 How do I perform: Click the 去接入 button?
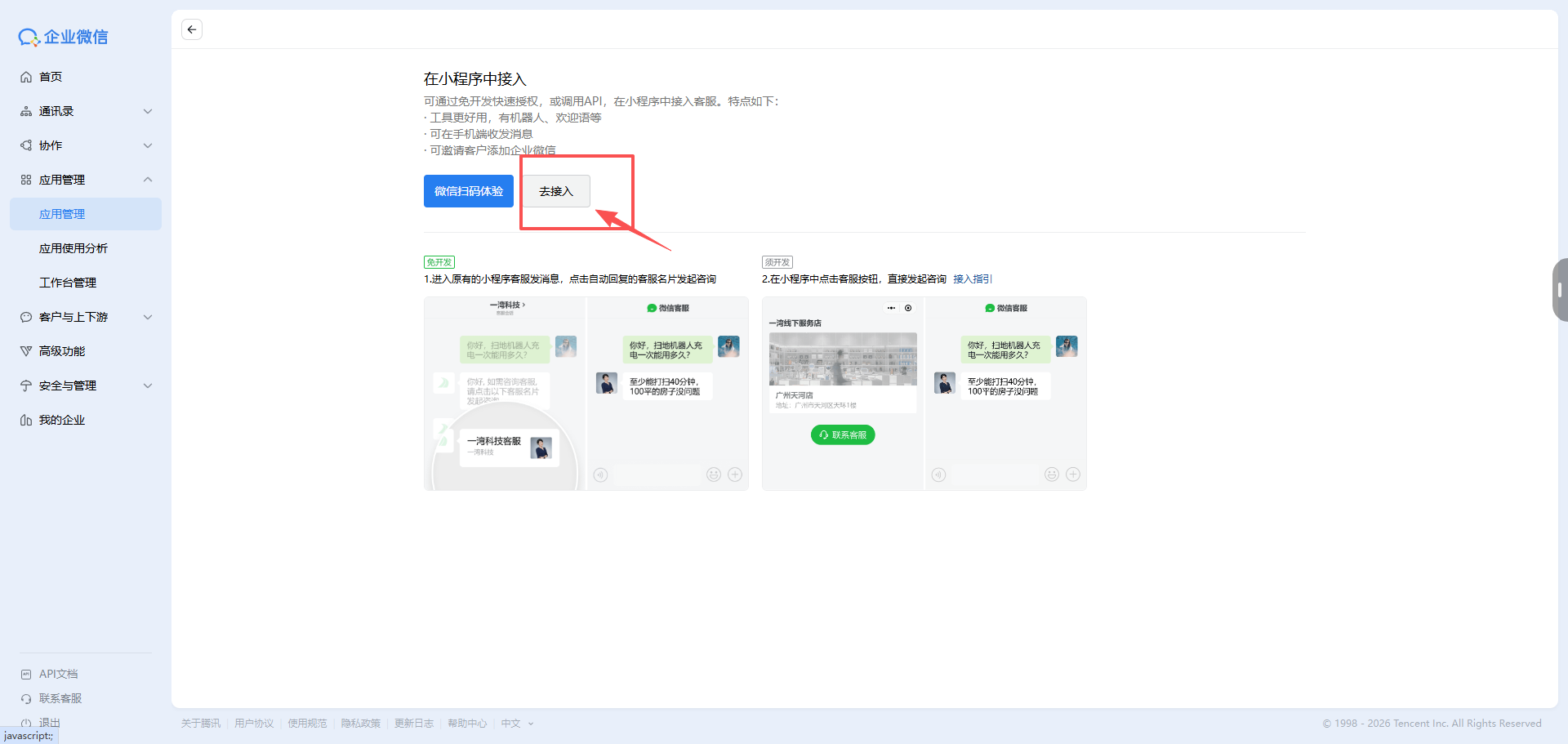556,191
